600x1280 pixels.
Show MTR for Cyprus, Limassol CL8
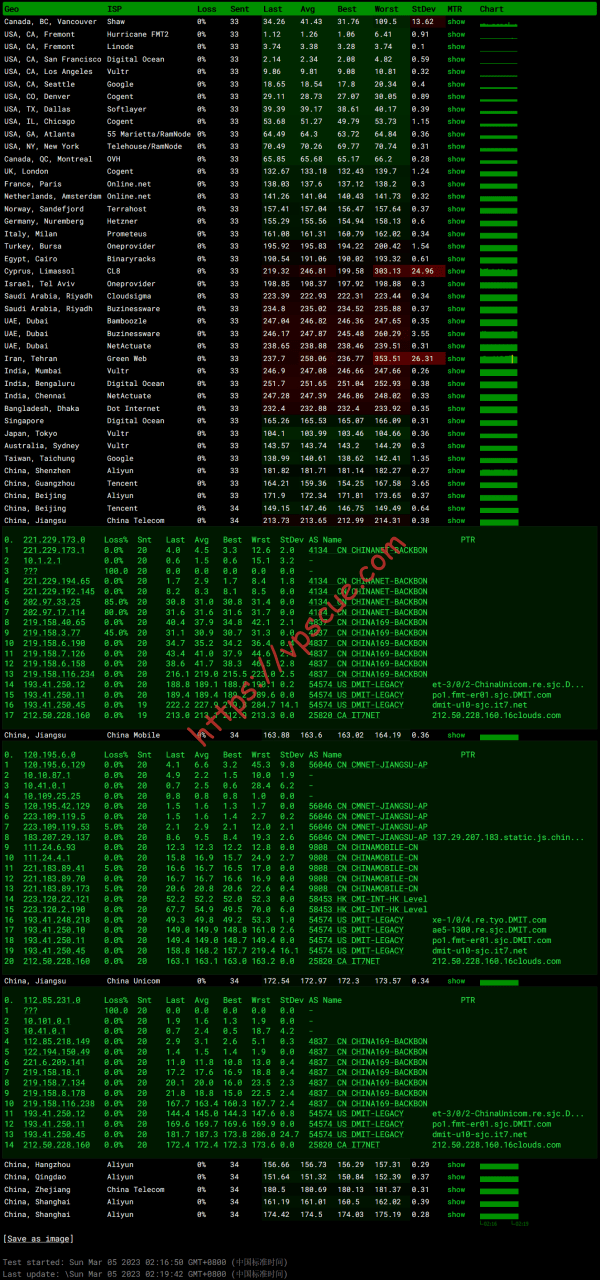456,271
